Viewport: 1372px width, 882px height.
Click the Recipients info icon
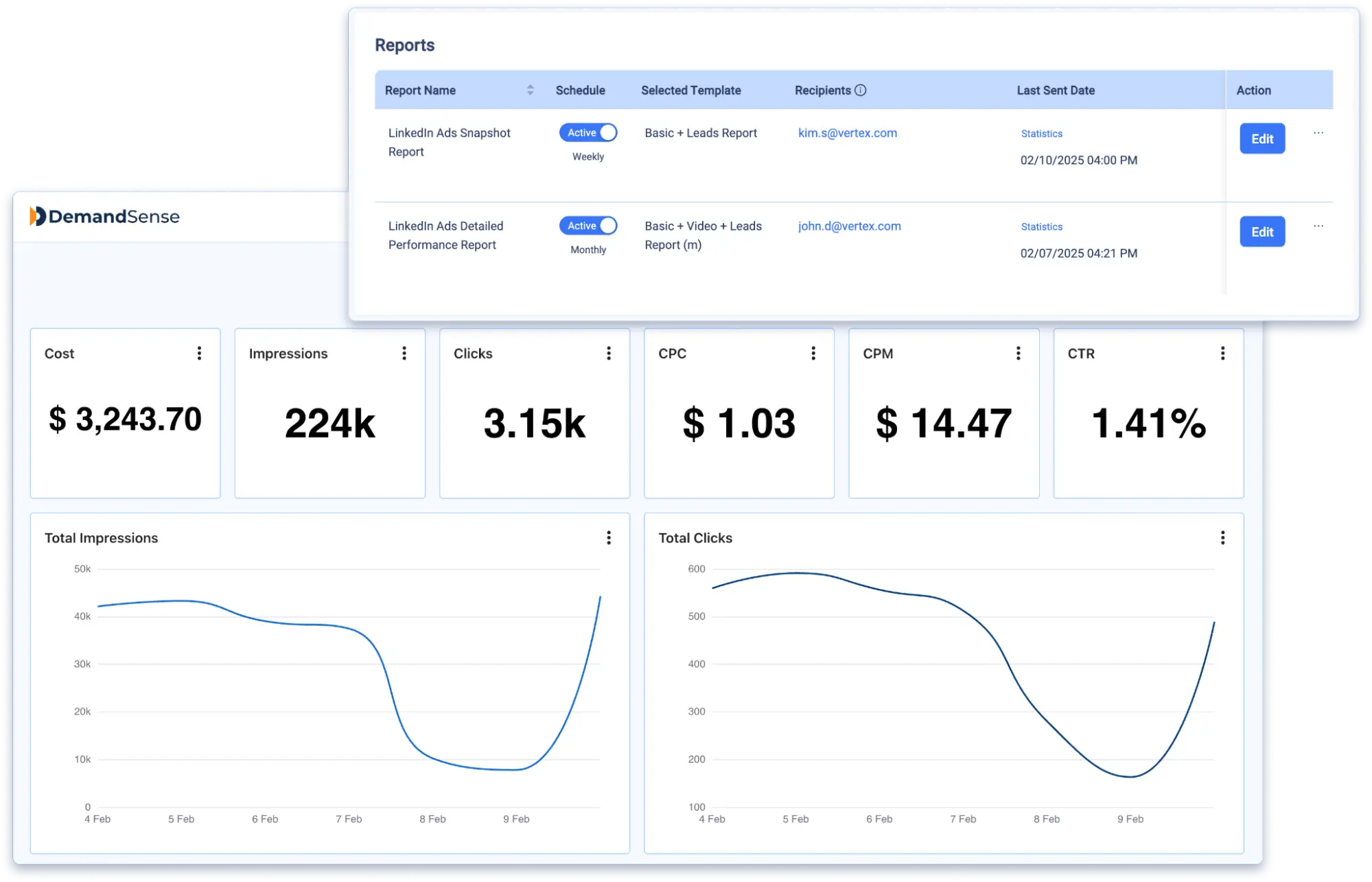coord(860,90)
